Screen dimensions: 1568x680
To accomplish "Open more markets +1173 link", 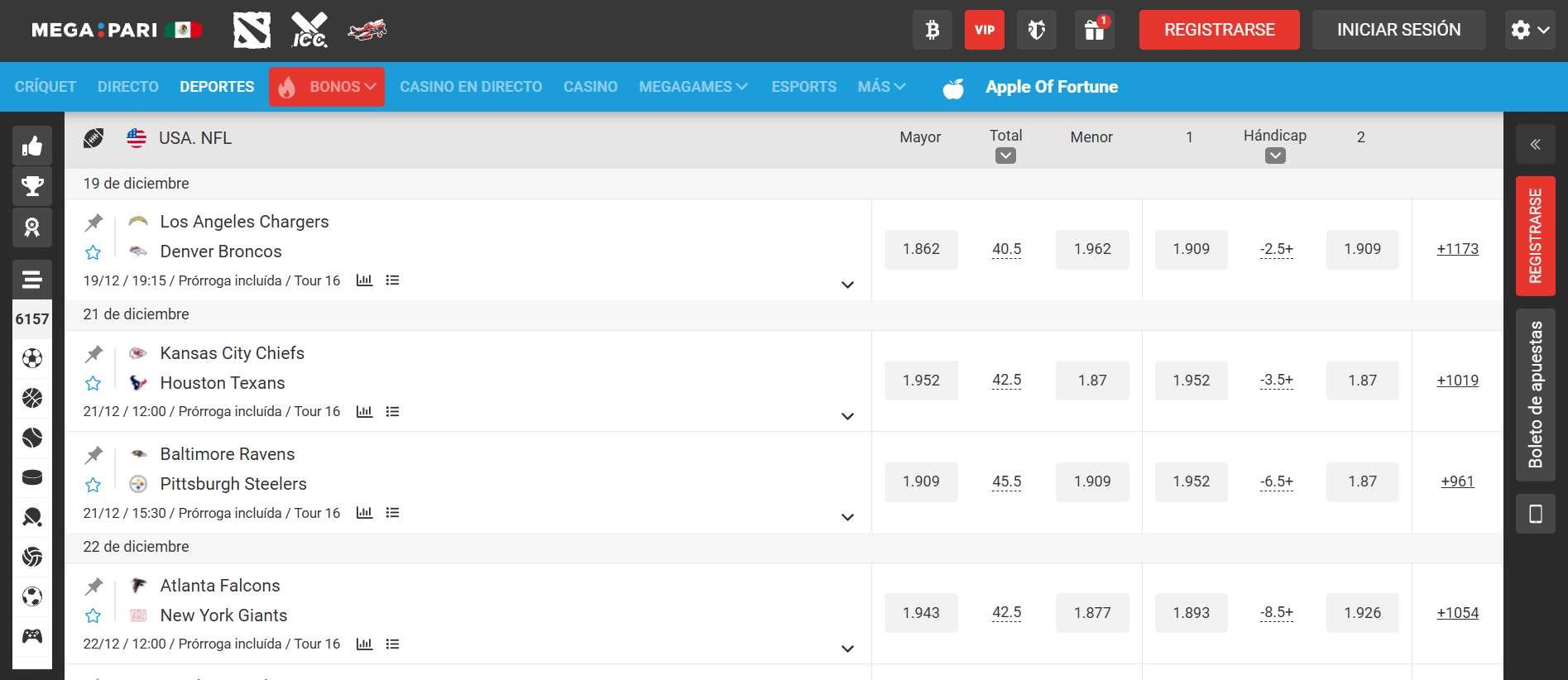I will (1458, 249).
